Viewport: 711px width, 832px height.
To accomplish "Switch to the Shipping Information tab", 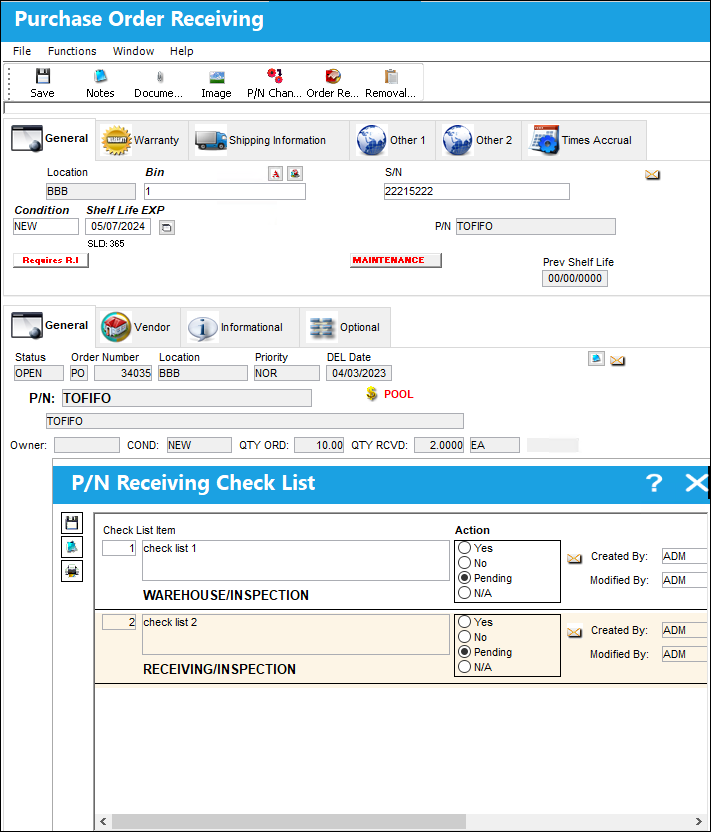I will pyautogui.click(x=269, y=140).
